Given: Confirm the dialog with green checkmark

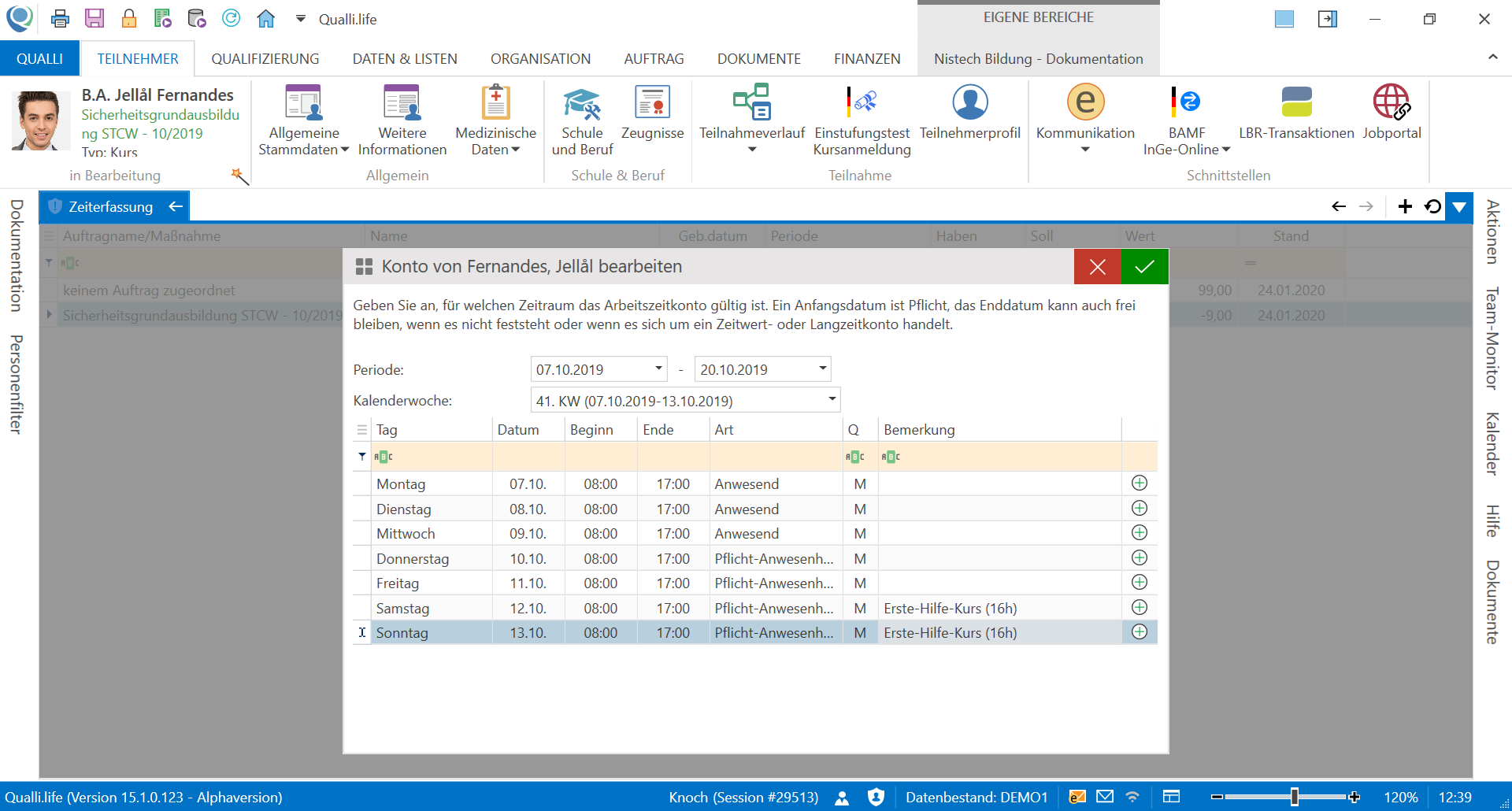Looking at the screenshot, I should [1144, 267].
